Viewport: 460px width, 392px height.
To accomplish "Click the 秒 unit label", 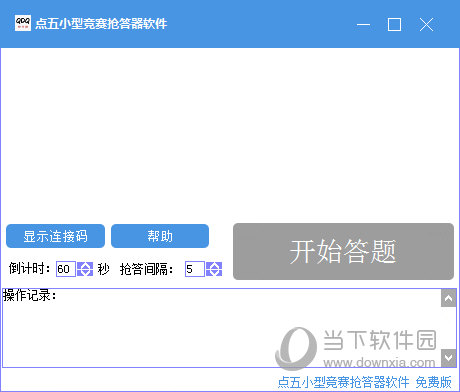I will (103, 269).
